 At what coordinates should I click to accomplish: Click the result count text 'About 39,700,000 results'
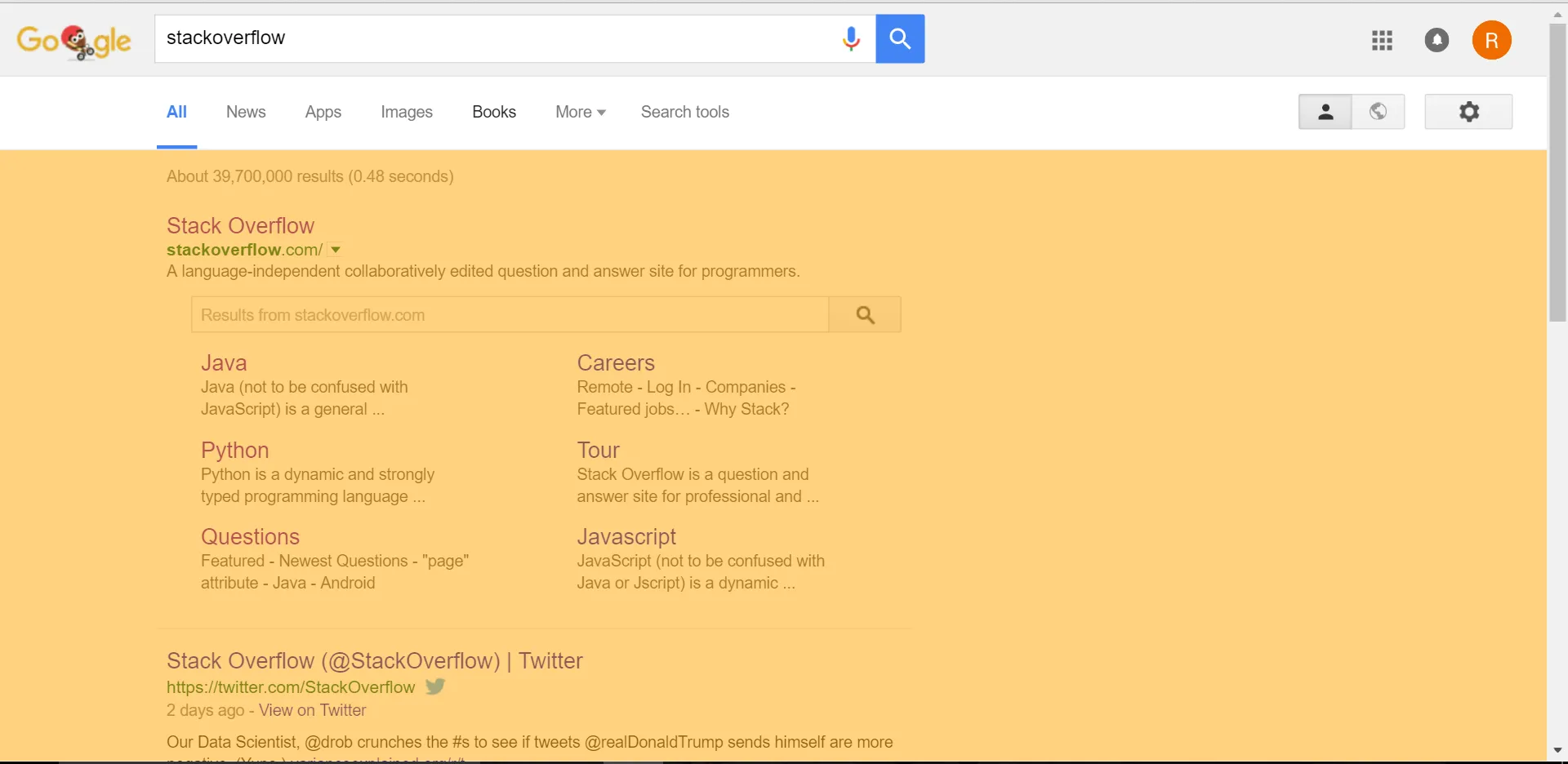tap(256, 176)
